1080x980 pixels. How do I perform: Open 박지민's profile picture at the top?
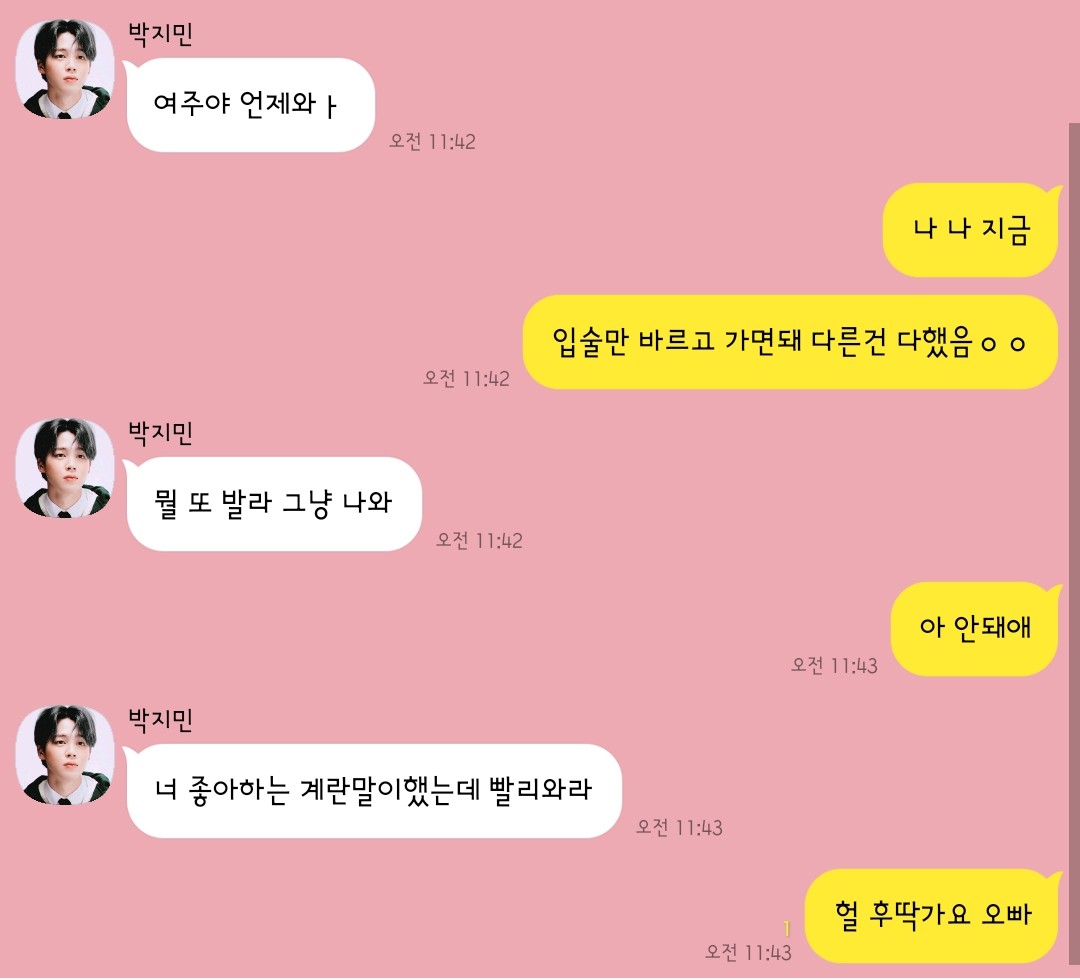click(65, 69)
